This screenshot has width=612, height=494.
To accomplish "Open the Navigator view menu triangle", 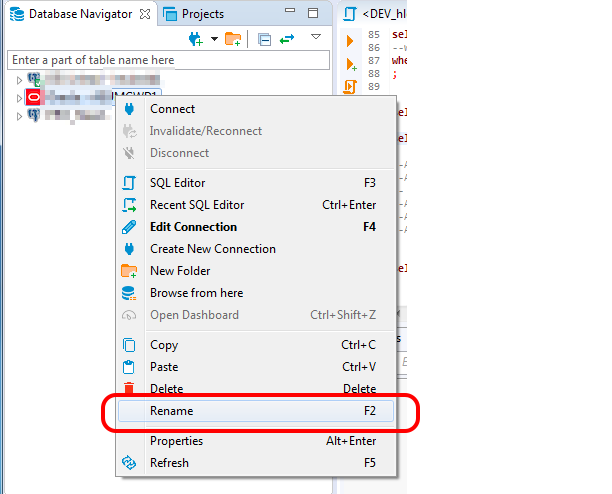I will pos(316,37).
